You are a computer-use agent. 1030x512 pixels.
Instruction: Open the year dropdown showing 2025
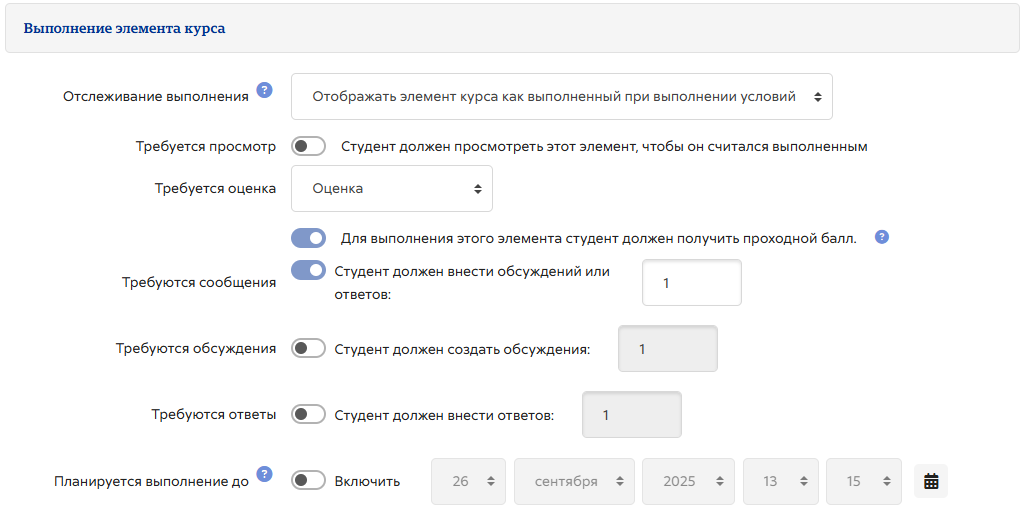tap(688, 481)
